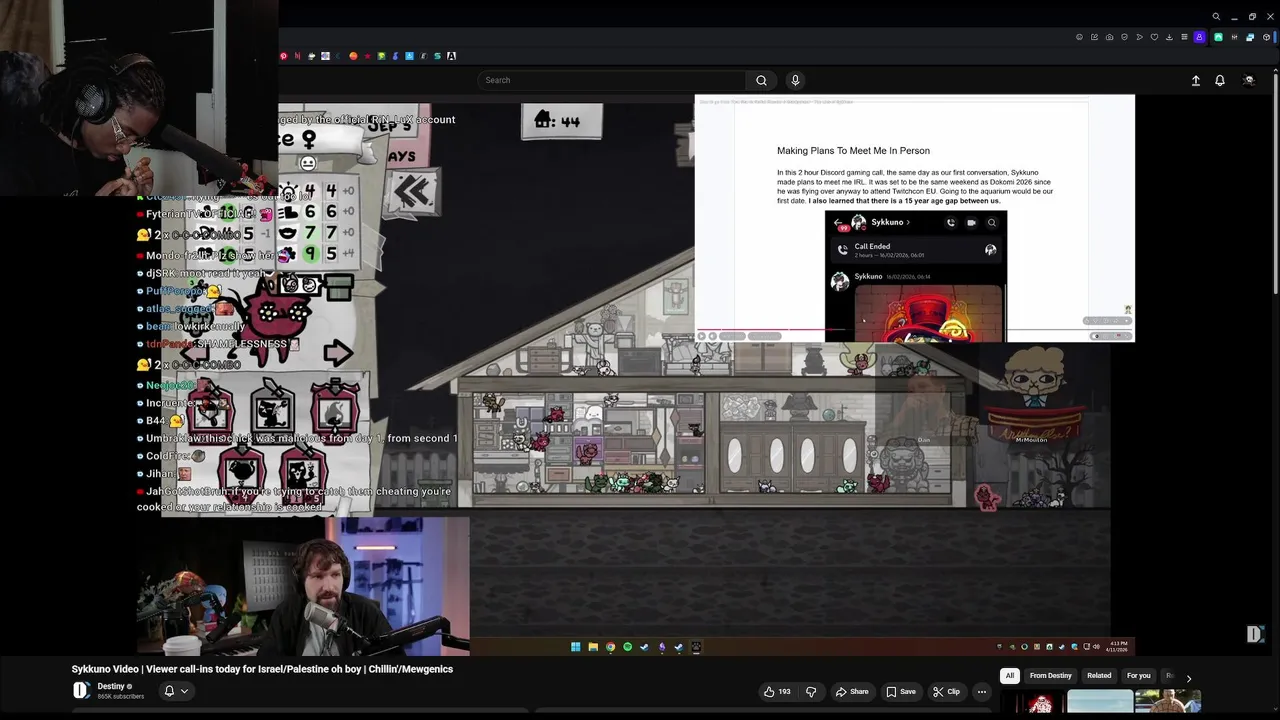Click the Clip button
This screenshot has height=720, width=1280.
(x=946, y=691)
